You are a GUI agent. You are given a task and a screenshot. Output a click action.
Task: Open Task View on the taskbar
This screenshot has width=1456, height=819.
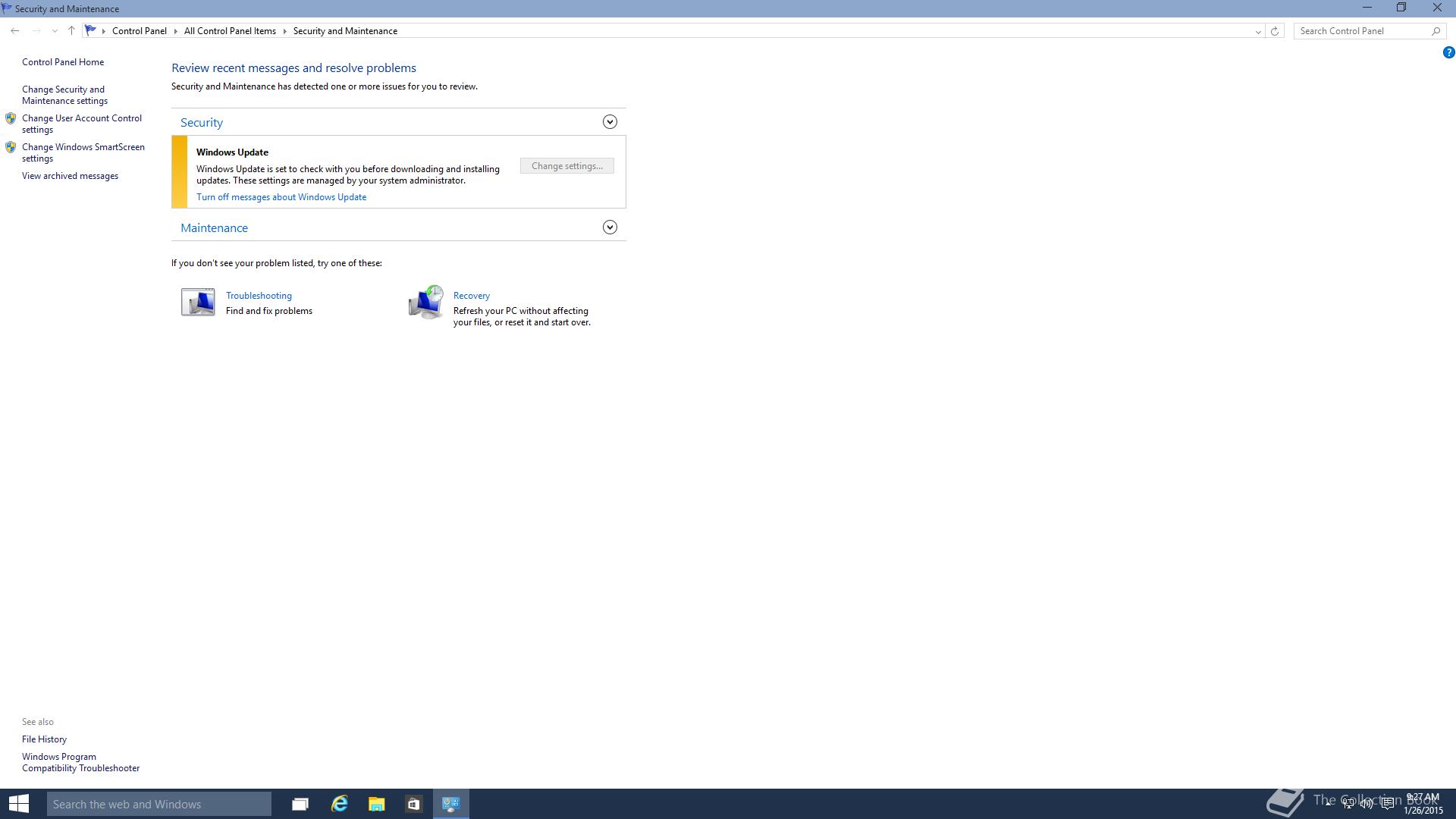300,804
